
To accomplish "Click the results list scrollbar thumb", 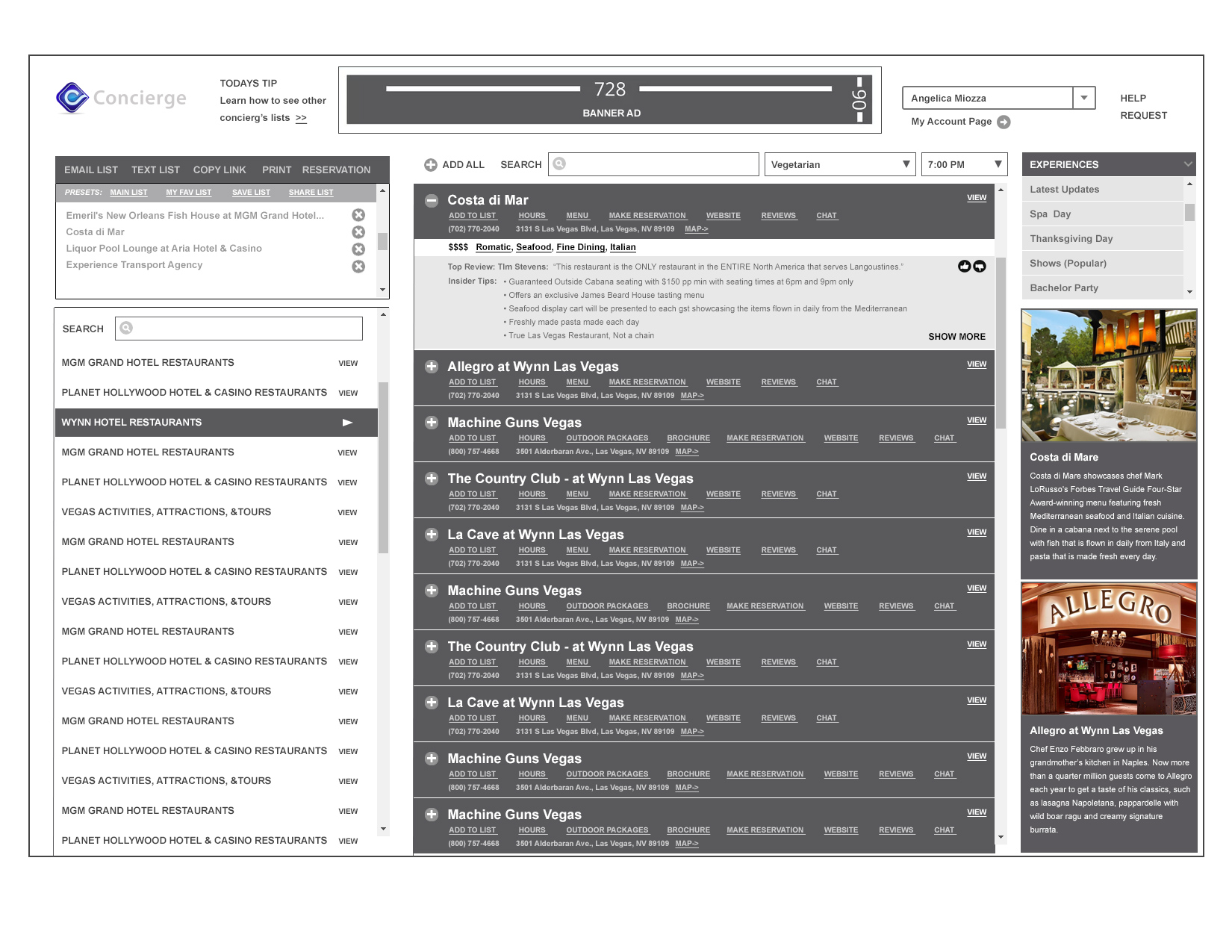I will [x=1001, y=343].
